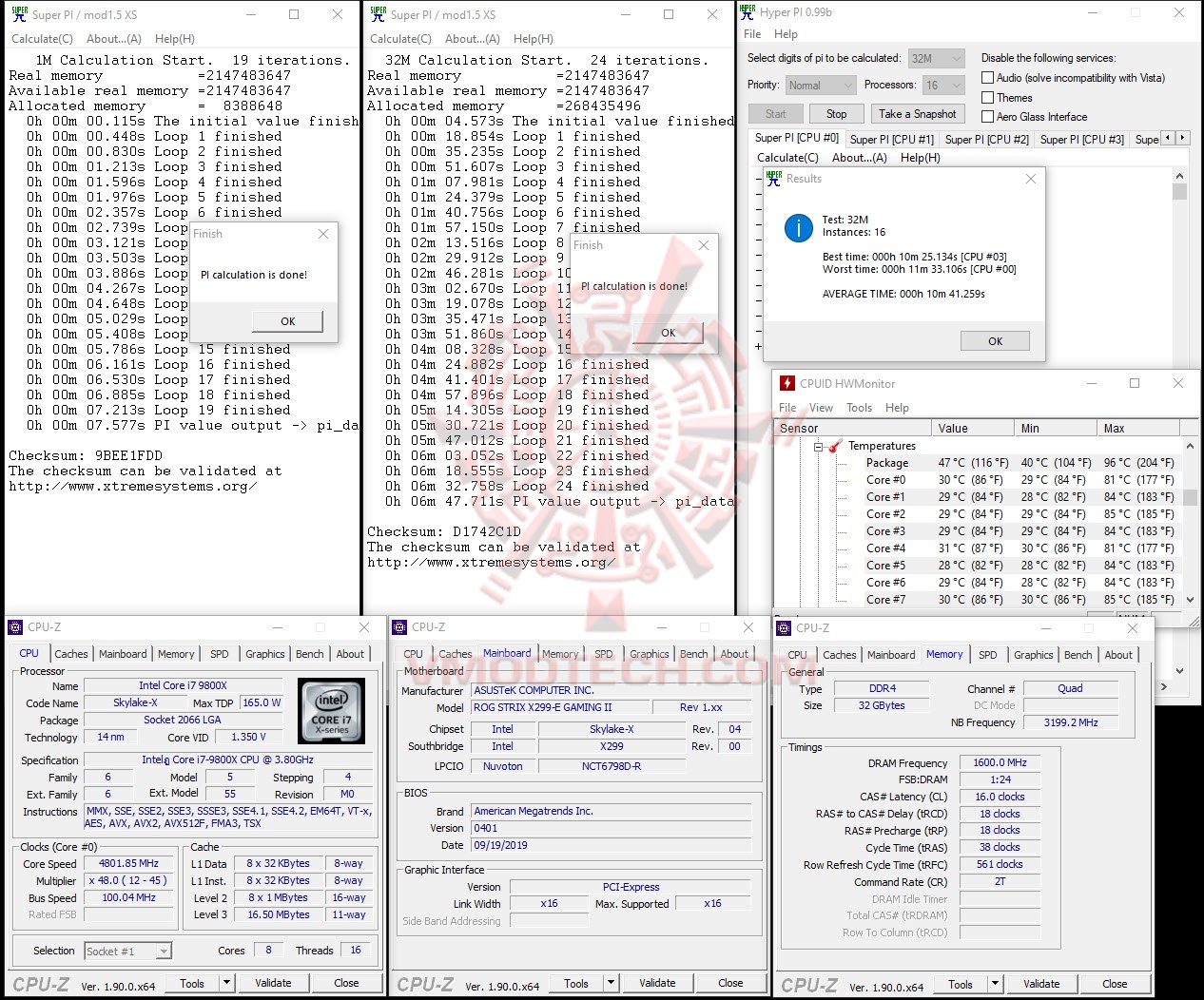Click the CPU-Z icon of the CPU tab window
The height and width of the screenshot is (1000, 1204).
pyautogui.click(x=15, y=627)
